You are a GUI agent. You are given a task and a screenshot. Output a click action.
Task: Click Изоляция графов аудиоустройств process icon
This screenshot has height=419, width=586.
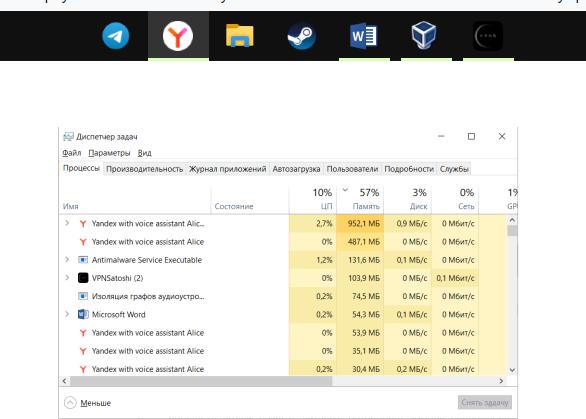click(83, 296)
